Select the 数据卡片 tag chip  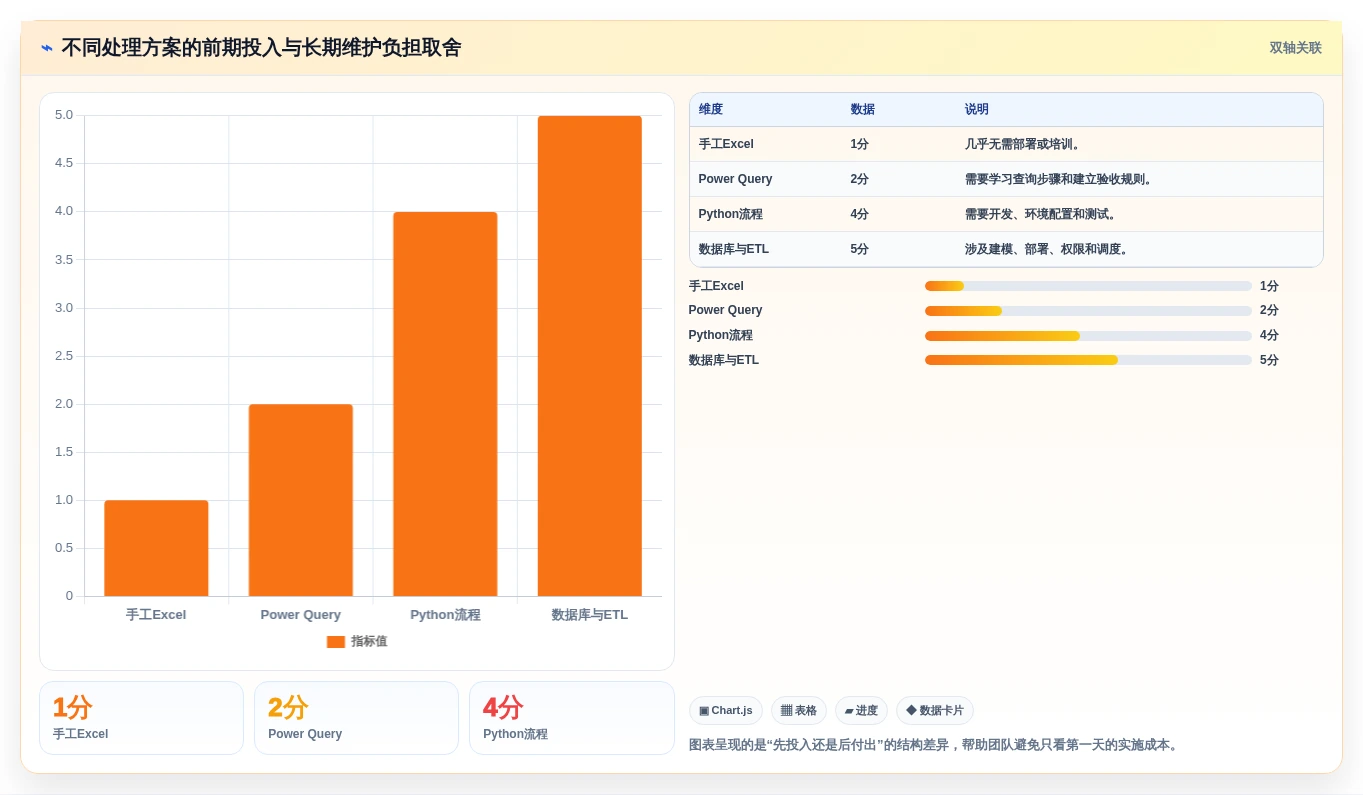[x=935, y=711]
